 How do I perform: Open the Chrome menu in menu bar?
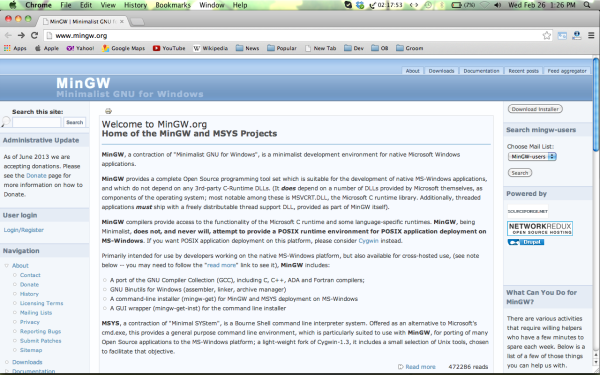click(38, 5)
